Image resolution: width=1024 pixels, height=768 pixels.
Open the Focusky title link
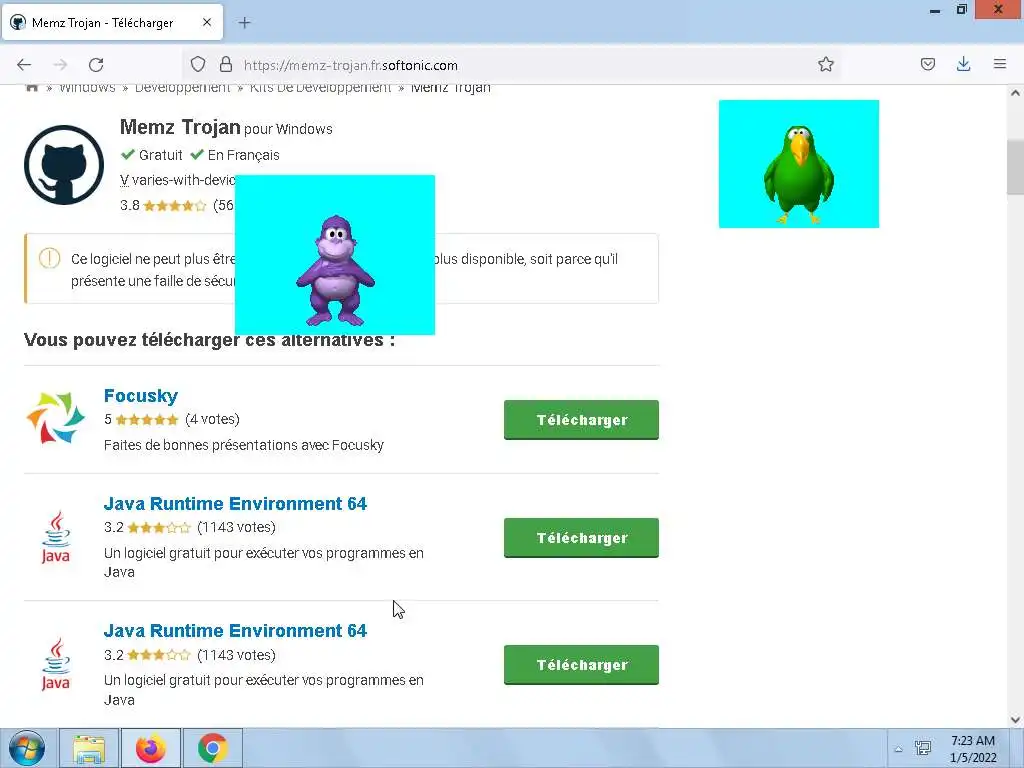[140, 396]
